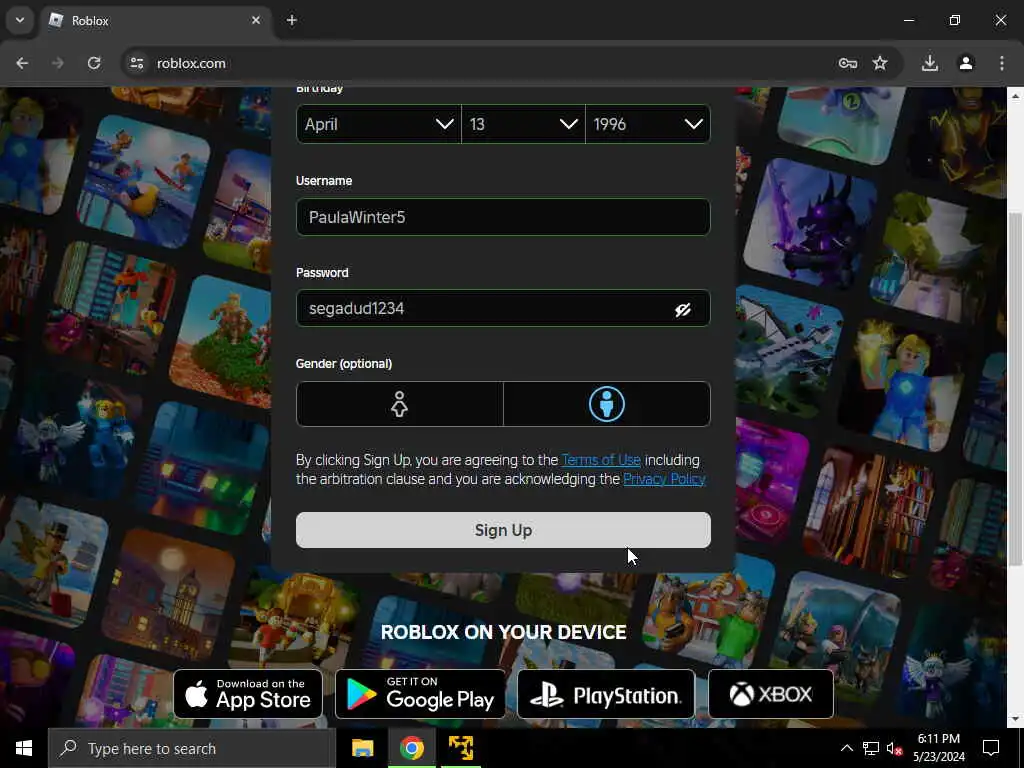Viewport: 1024px width, 768px height.
Task: Select the Roblox browser tab
Action: click(157, 21)
